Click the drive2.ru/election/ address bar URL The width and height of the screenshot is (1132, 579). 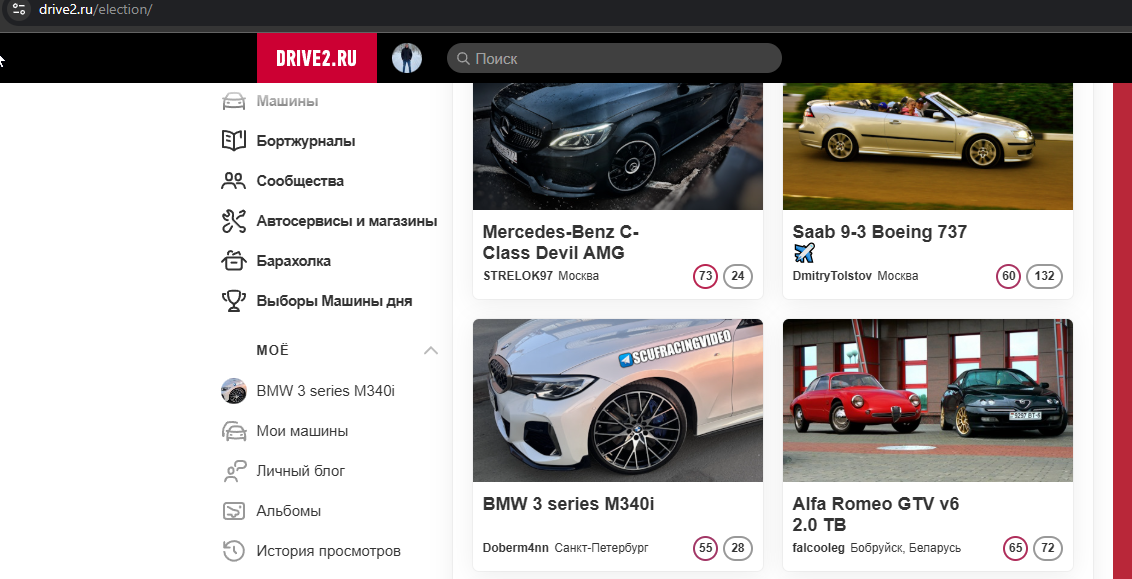95,10
